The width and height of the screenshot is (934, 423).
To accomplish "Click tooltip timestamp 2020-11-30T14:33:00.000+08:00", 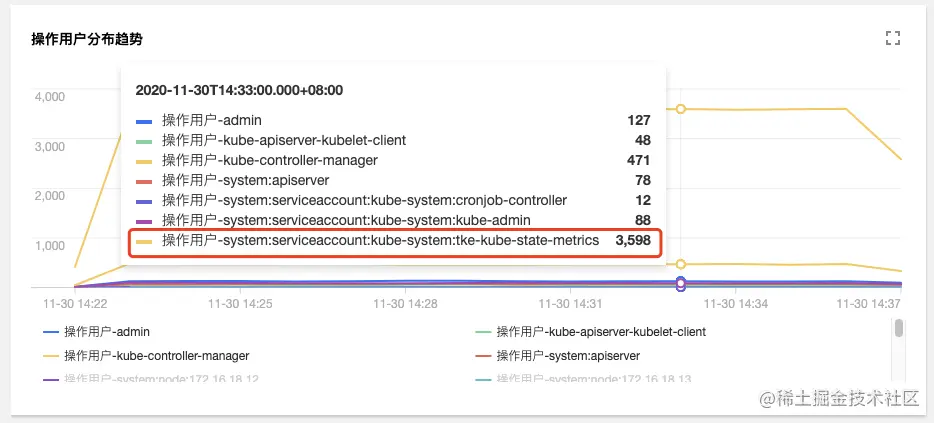I will click(x=239, y=91).
